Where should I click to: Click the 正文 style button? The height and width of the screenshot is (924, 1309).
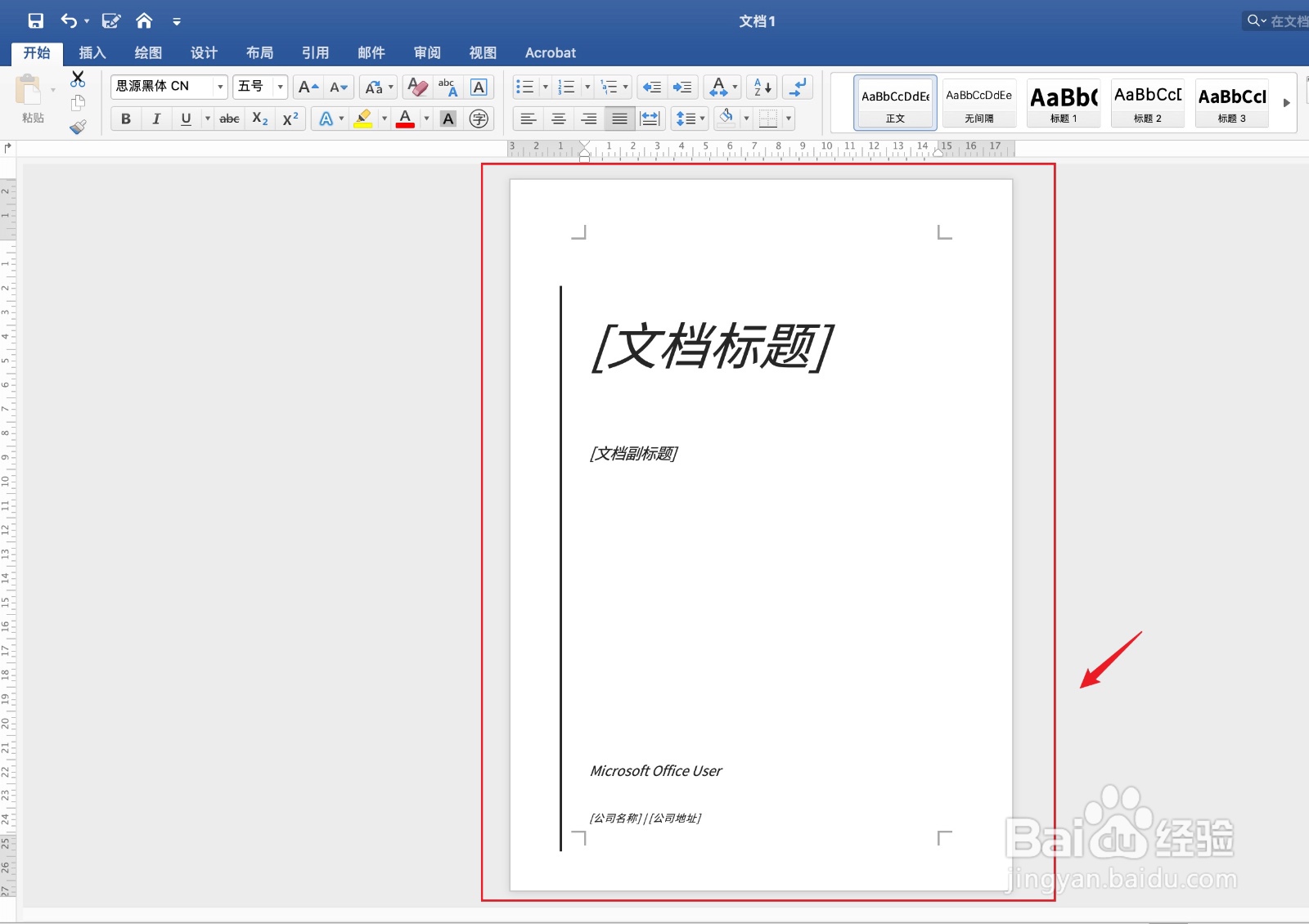pos(896,102)
